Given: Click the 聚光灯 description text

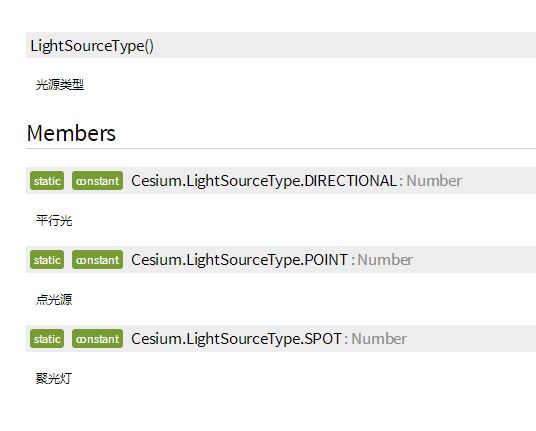Looking at the screenshot, I should click(54, 378).
